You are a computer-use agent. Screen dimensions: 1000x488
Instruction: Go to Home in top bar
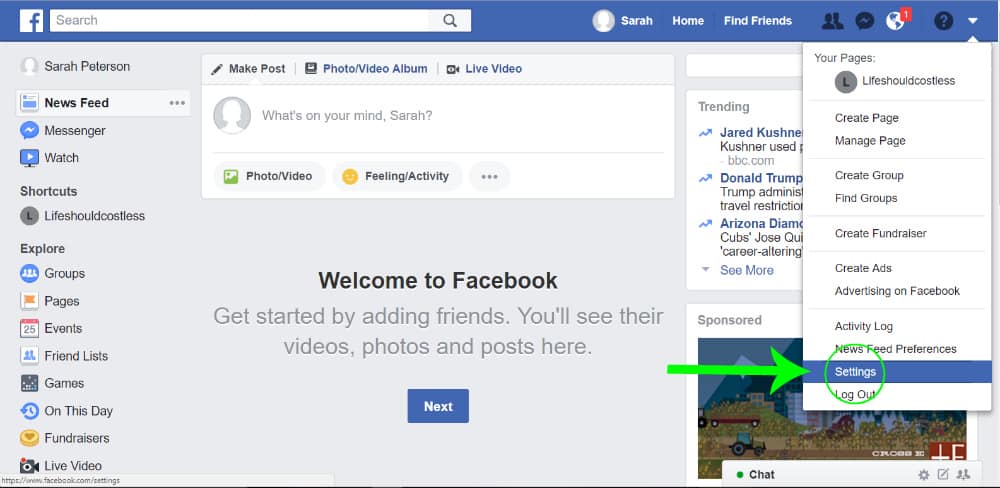coord(688,20)
